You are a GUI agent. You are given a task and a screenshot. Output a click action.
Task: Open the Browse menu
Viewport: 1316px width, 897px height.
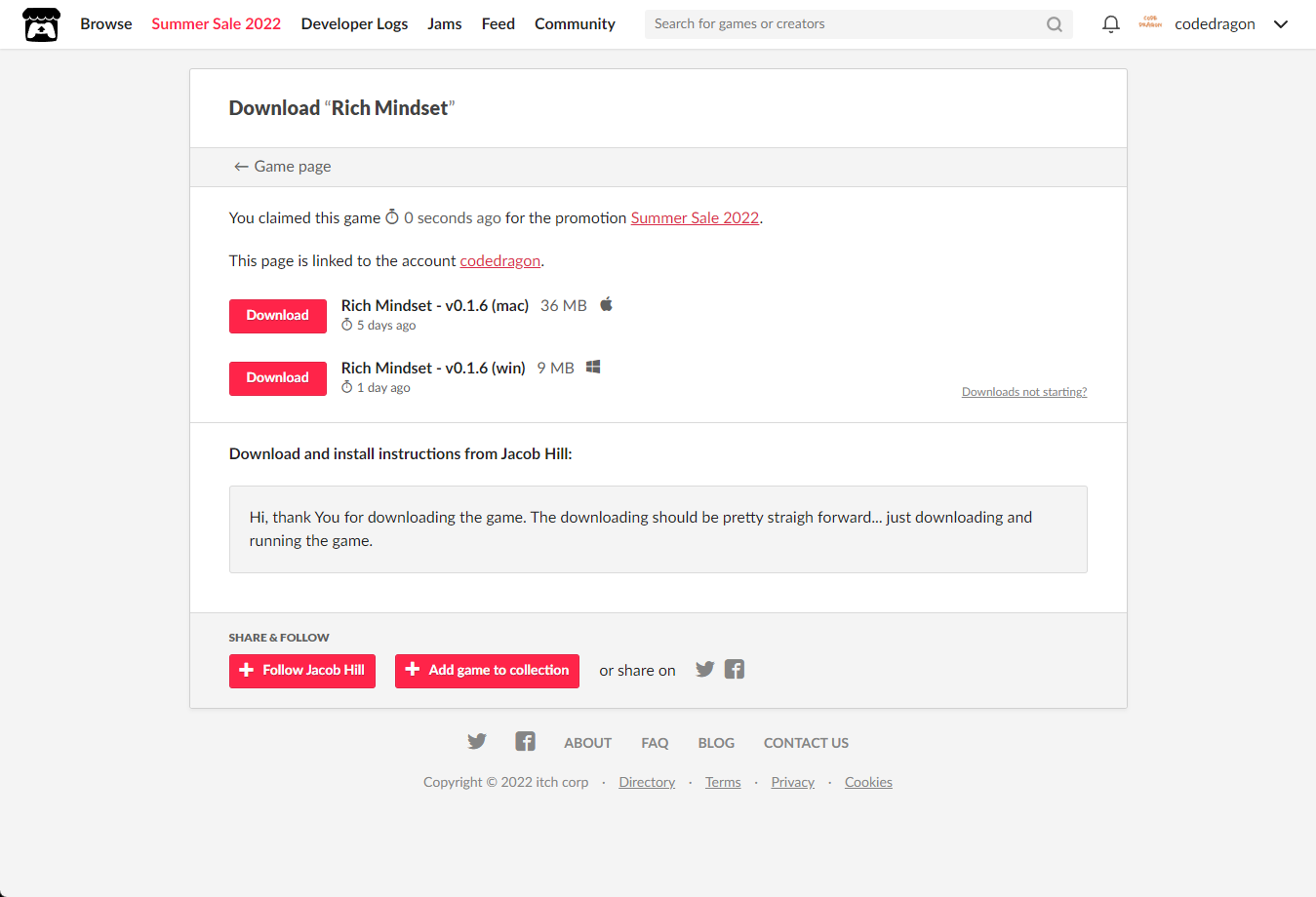(106, 24)
